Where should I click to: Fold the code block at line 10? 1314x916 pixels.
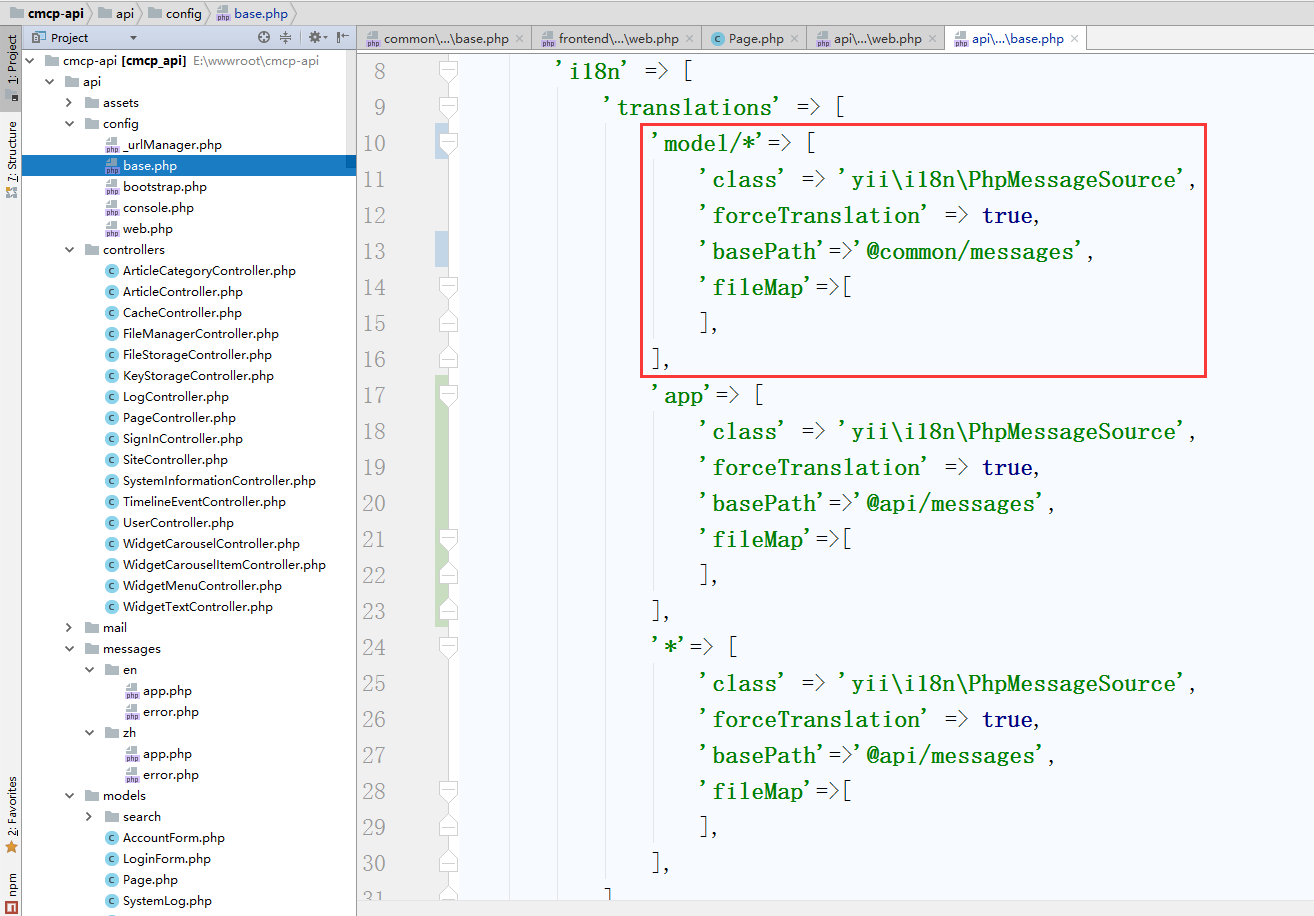coord(448,144)
